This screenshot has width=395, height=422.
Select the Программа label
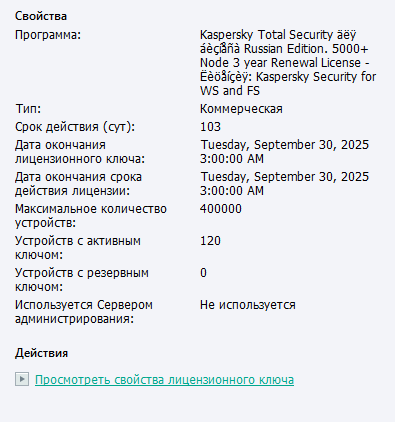(48, 35)
